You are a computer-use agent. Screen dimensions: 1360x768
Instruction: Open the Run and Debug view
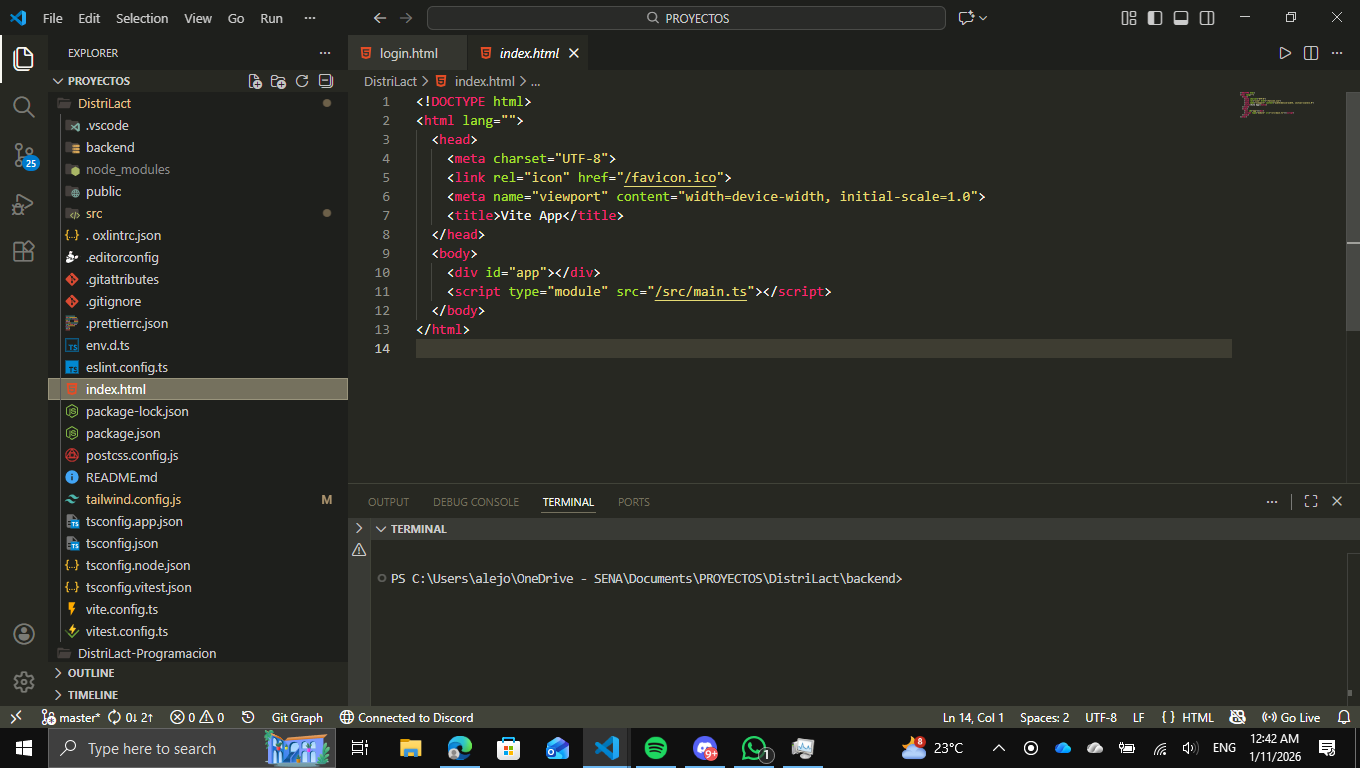tap(24, 204)
